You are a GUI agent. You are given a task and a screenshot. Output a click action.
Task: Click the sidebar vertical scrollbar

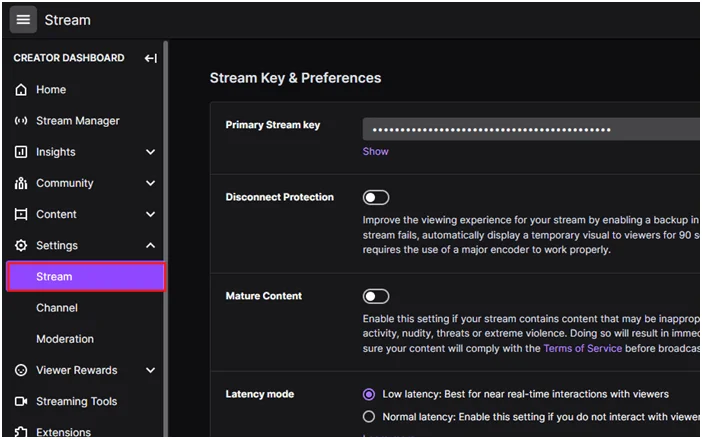[x=166, y=237]
